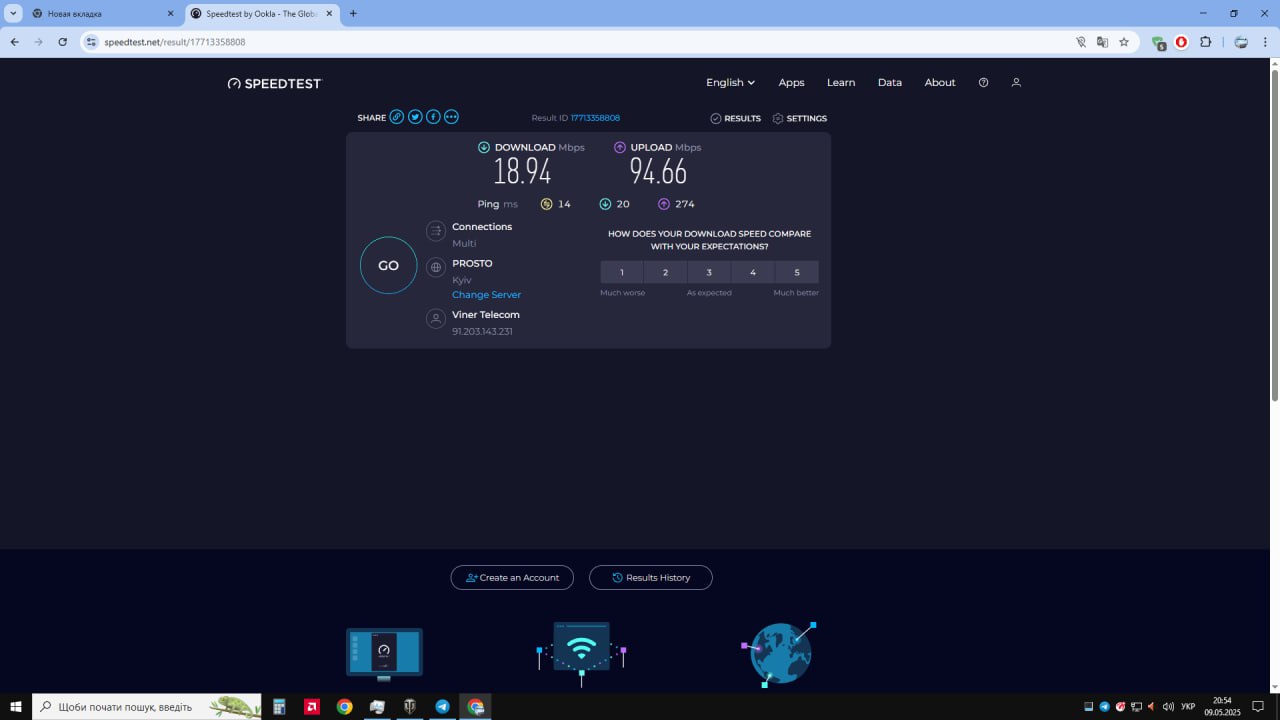
Task: Click the IP address 91.203.143.231
Action: pyautogui.click(x=482, y=331)
